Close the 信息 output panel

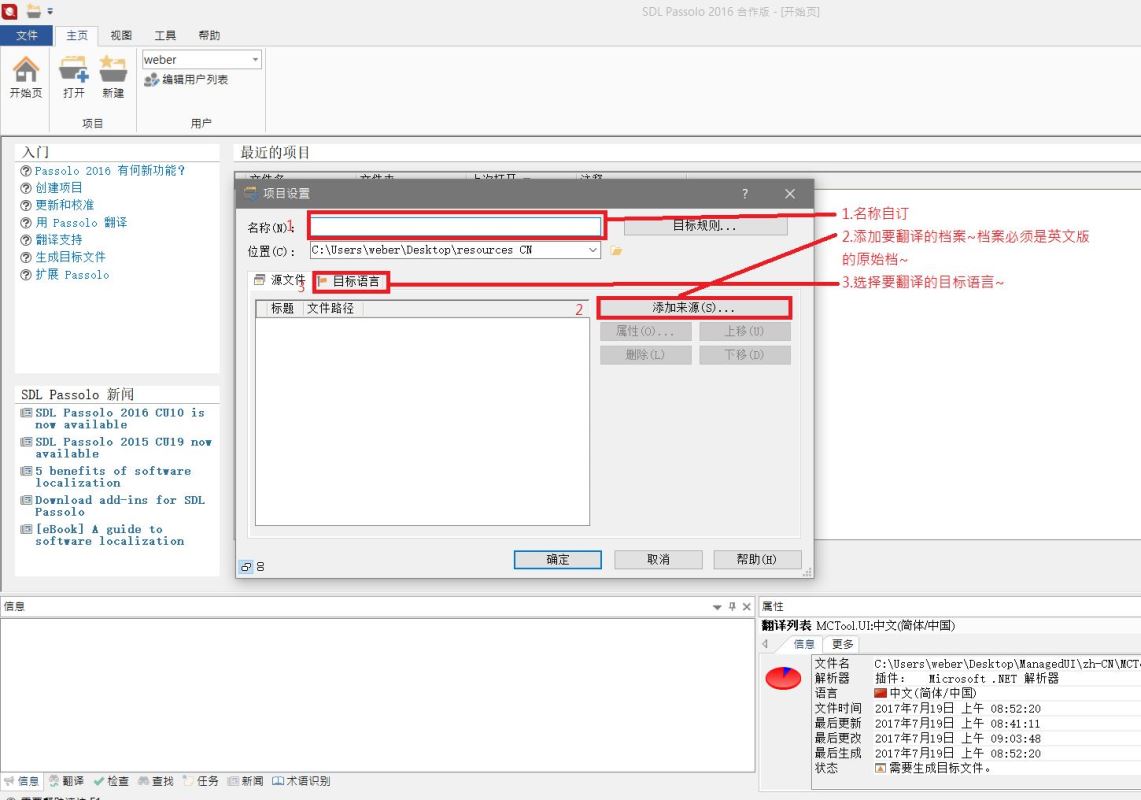(747, 606)
